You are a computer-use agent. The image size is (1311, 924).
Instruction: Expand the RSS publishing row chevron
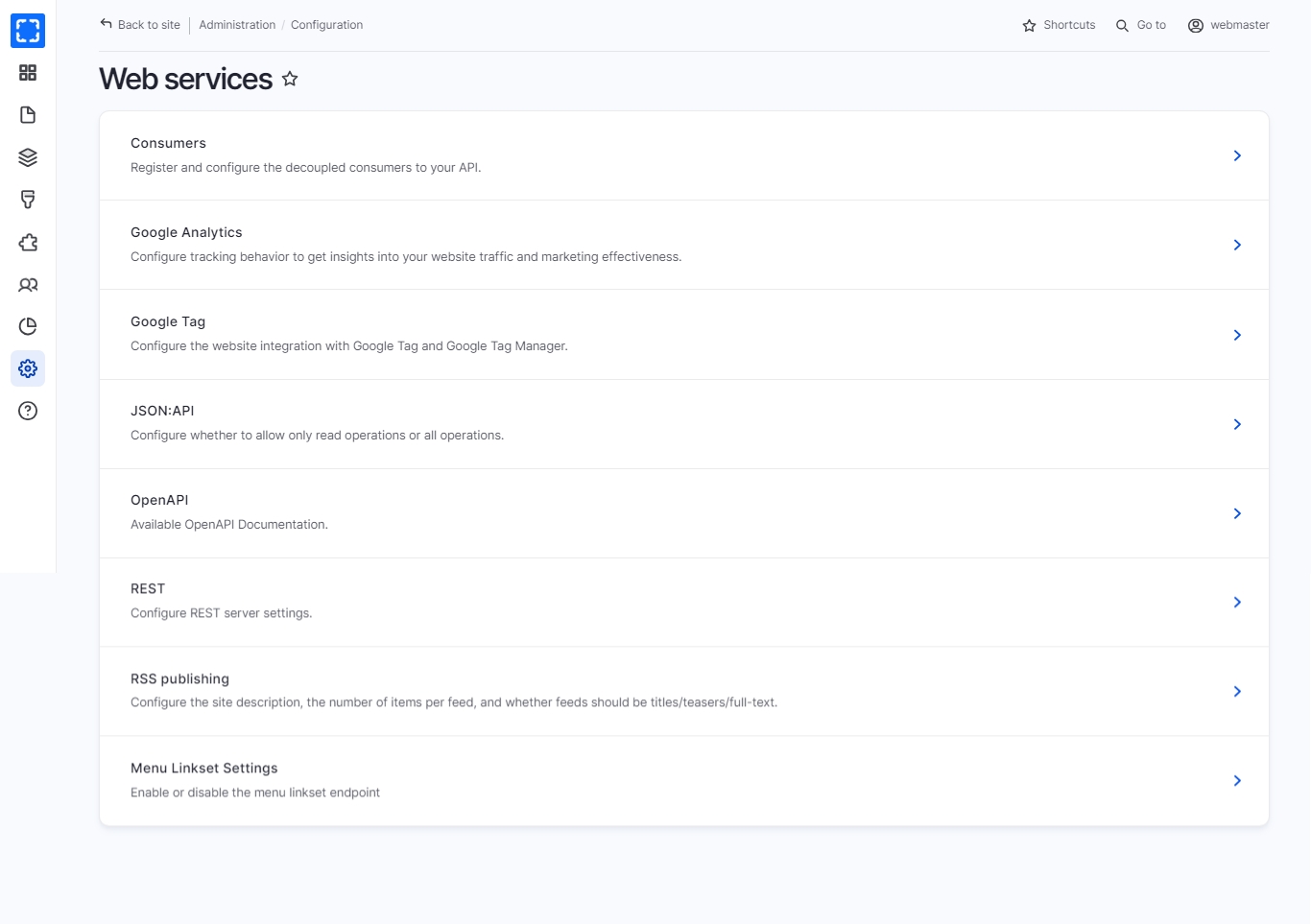click(x=1236, y=692)
